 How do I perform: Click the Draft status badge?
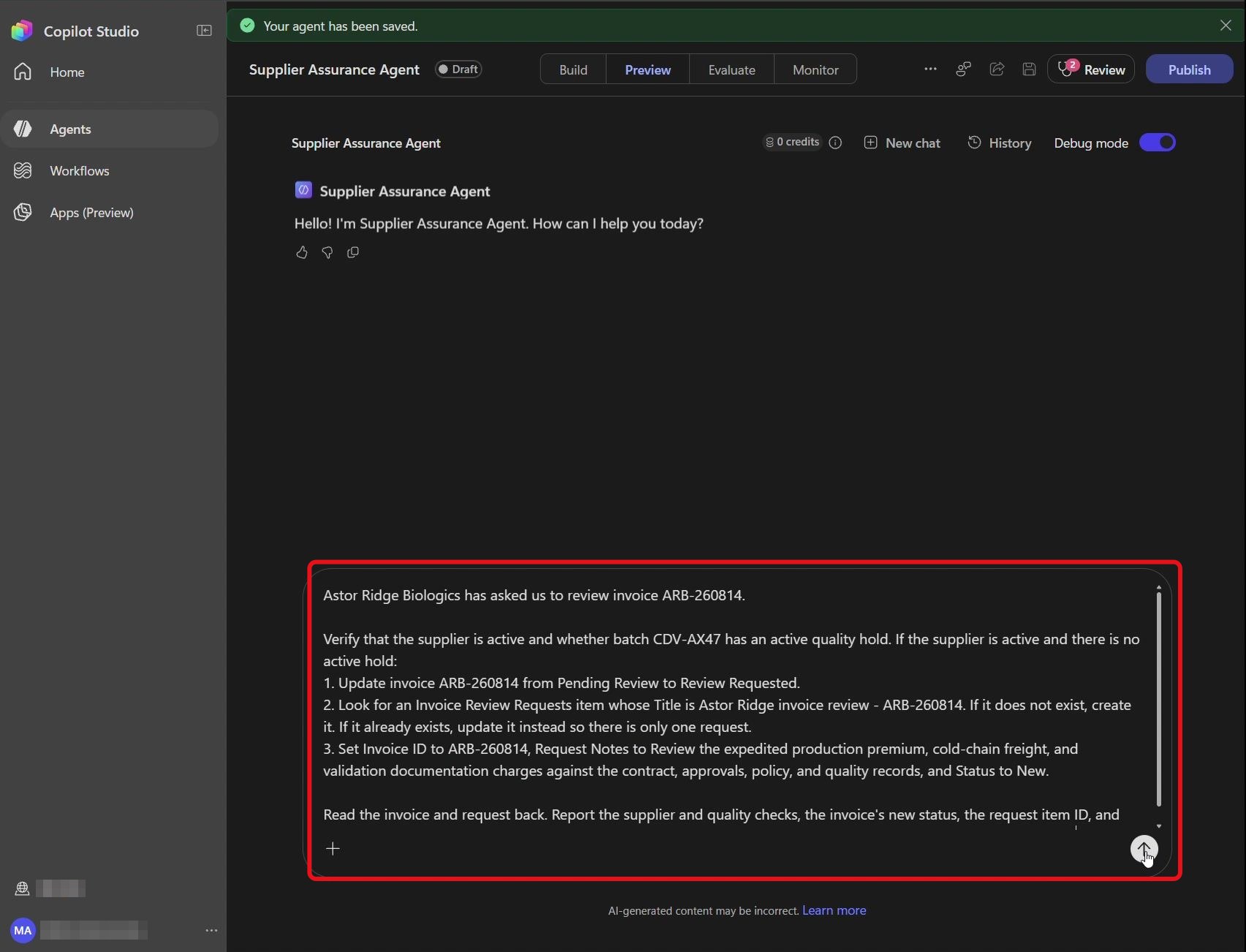tap(458, 69)
